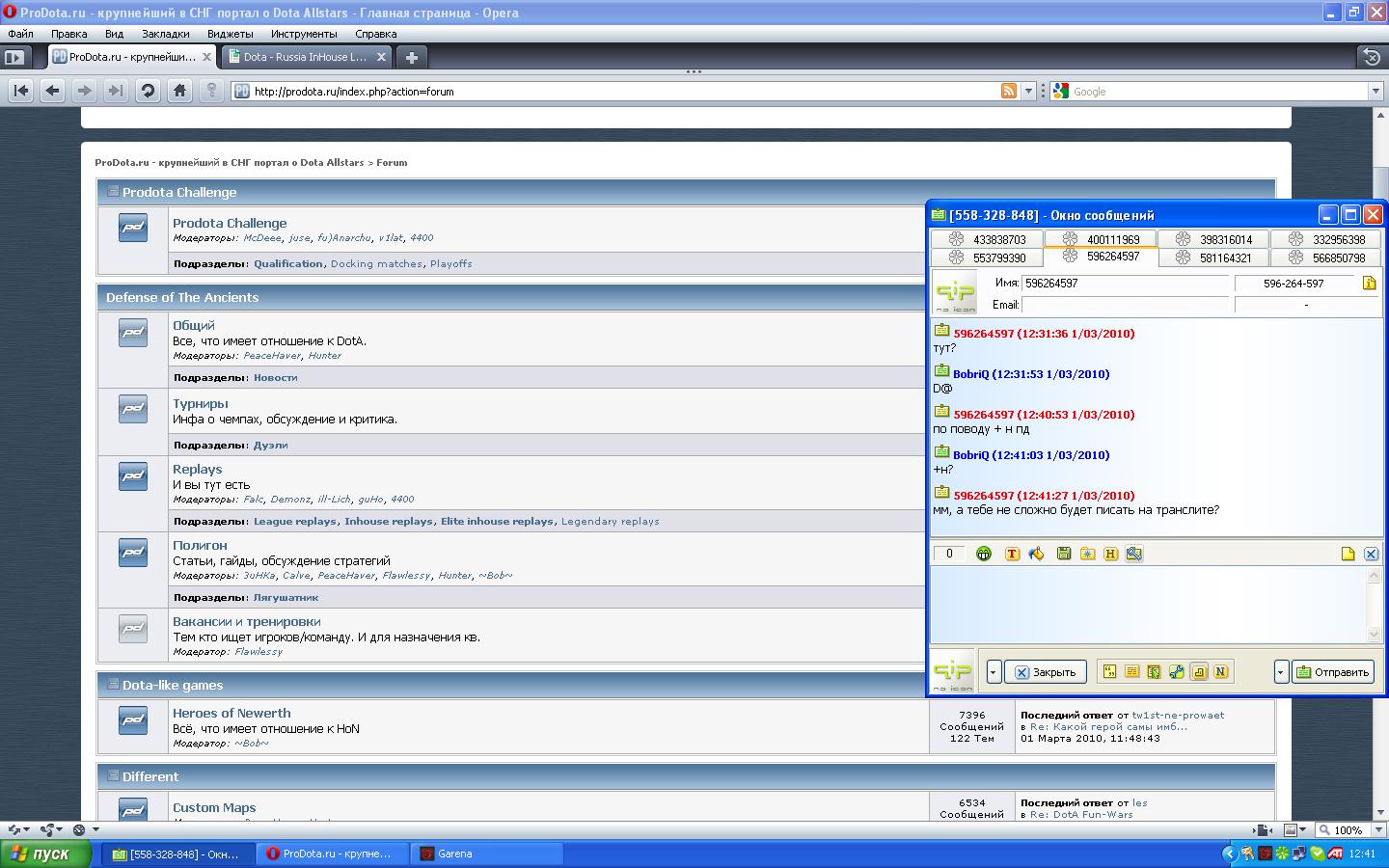Click the message input text area
The height and width of the screenshot is (868, 1389).
[x=1149, y=604]
